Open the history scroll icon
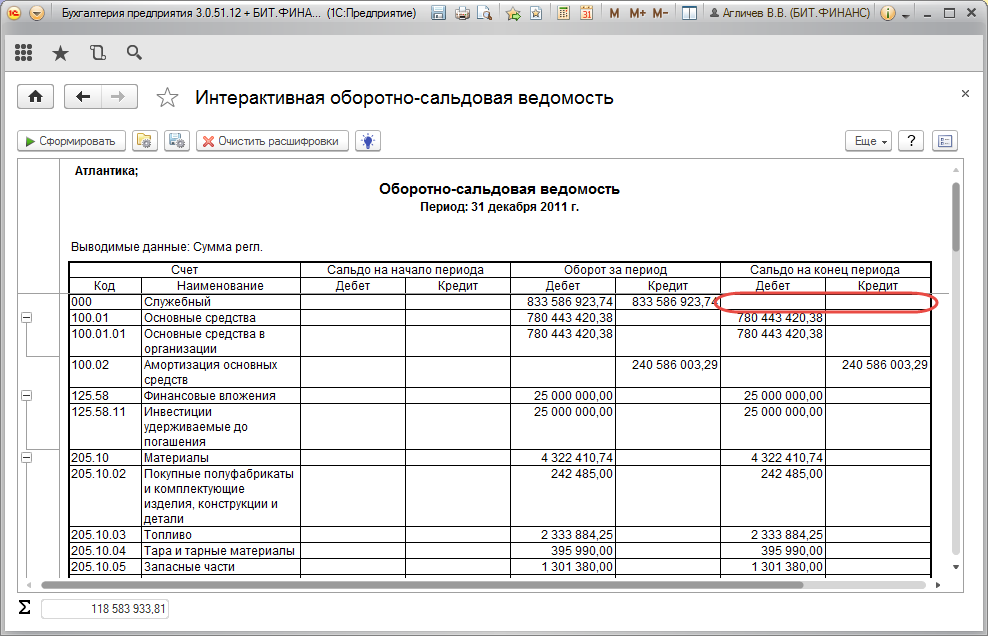The width and height of the screenshot is (988, 636). (97, 53)
